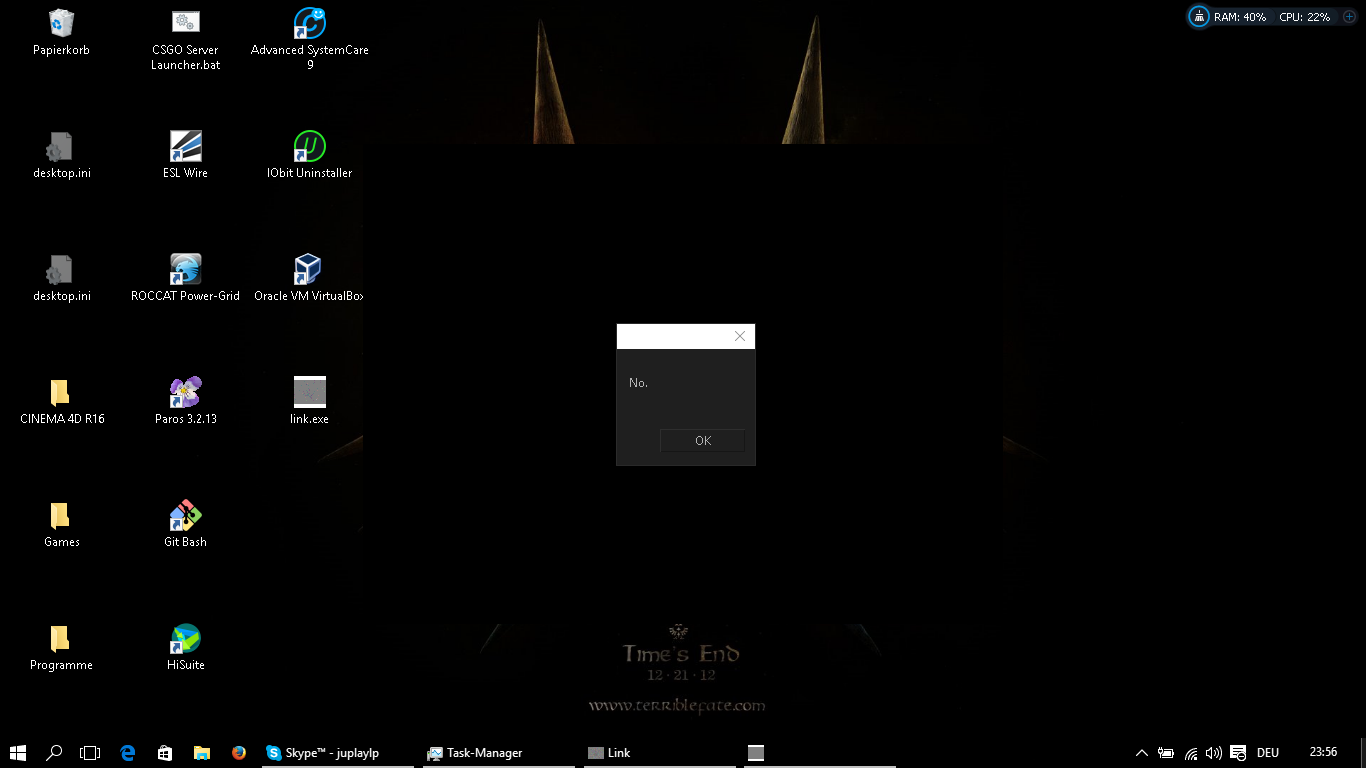
Task: Select the Oracle VM VirtualBox shortcut
Action: (308, 270)
